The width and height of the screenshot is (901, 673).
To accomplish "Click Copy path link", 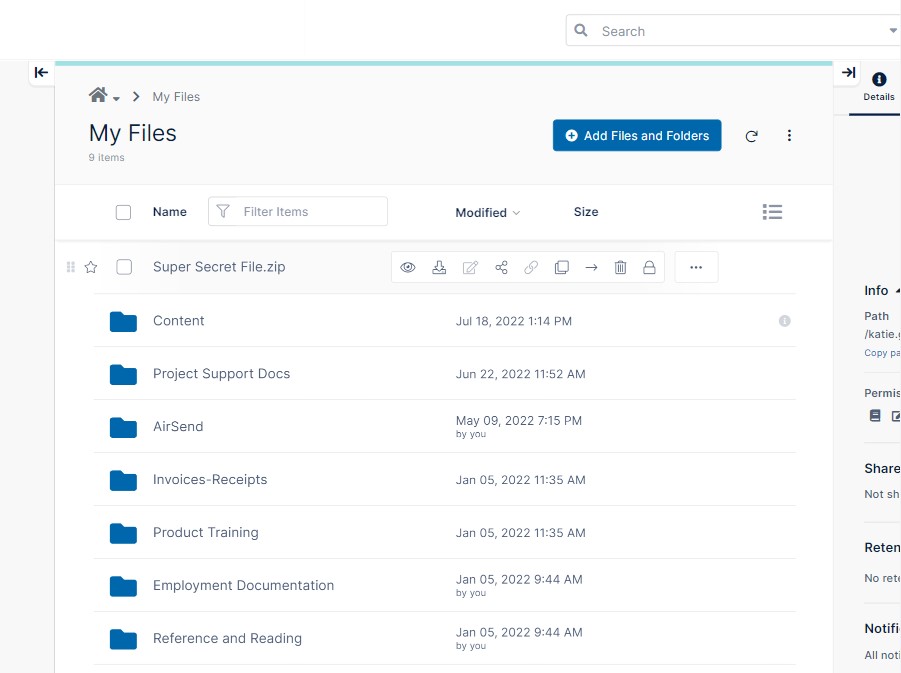I will pyautogui.click(x=882, y=353).
